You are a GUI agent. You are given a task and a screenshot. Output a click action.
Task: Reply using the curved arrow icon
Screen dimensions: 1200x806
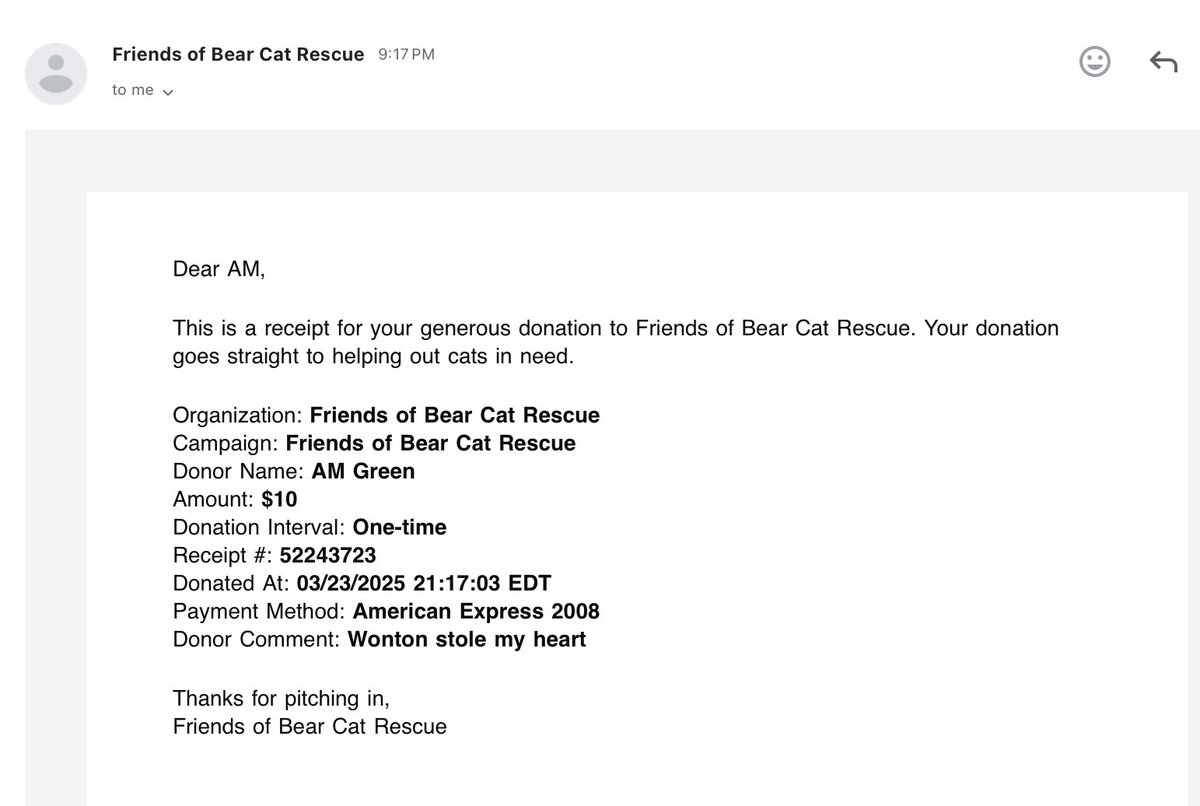[1163, 62]
